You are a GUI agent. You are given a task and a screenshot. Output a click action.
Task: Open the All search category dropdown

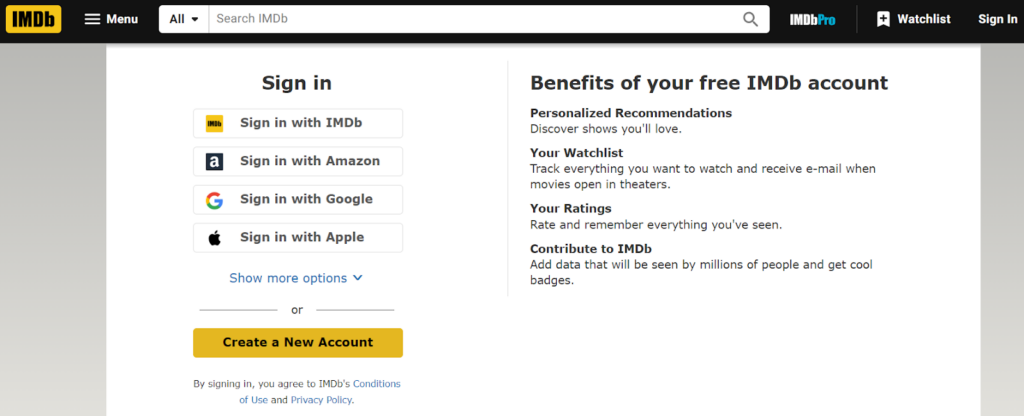183,19
